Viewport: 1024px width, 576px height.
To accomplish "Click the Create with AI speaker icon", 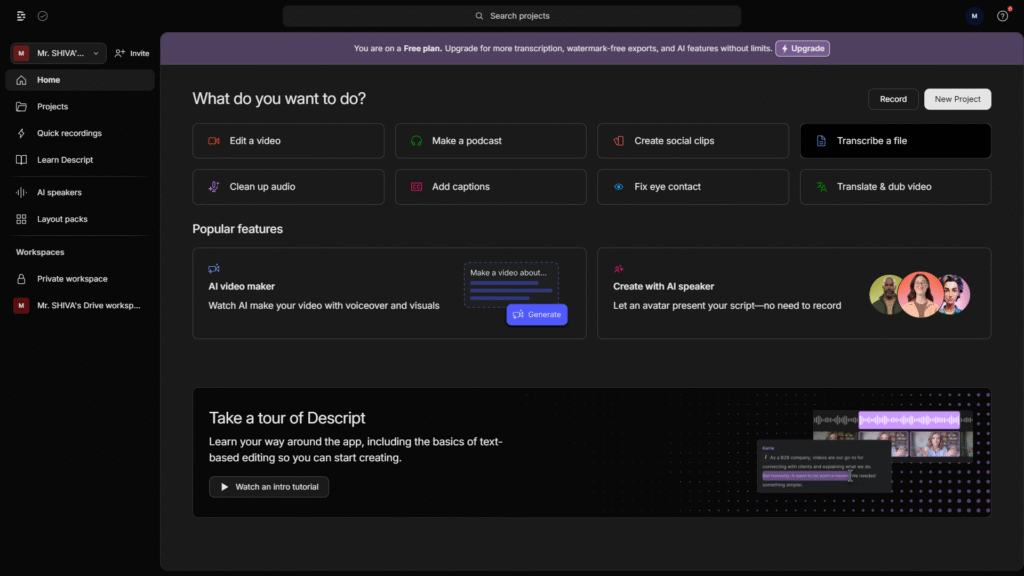I will (618, 268).
